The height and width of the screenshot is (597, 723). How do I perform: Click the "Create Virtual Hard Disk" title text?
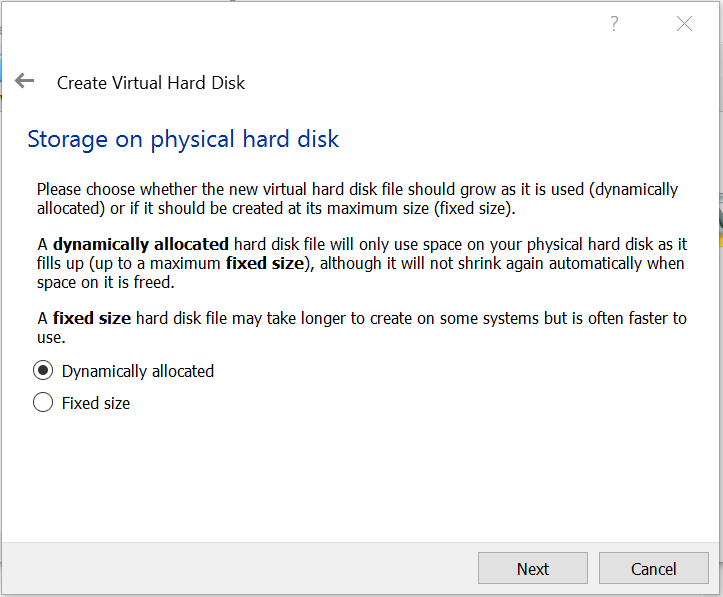click(x=151, y=83)
